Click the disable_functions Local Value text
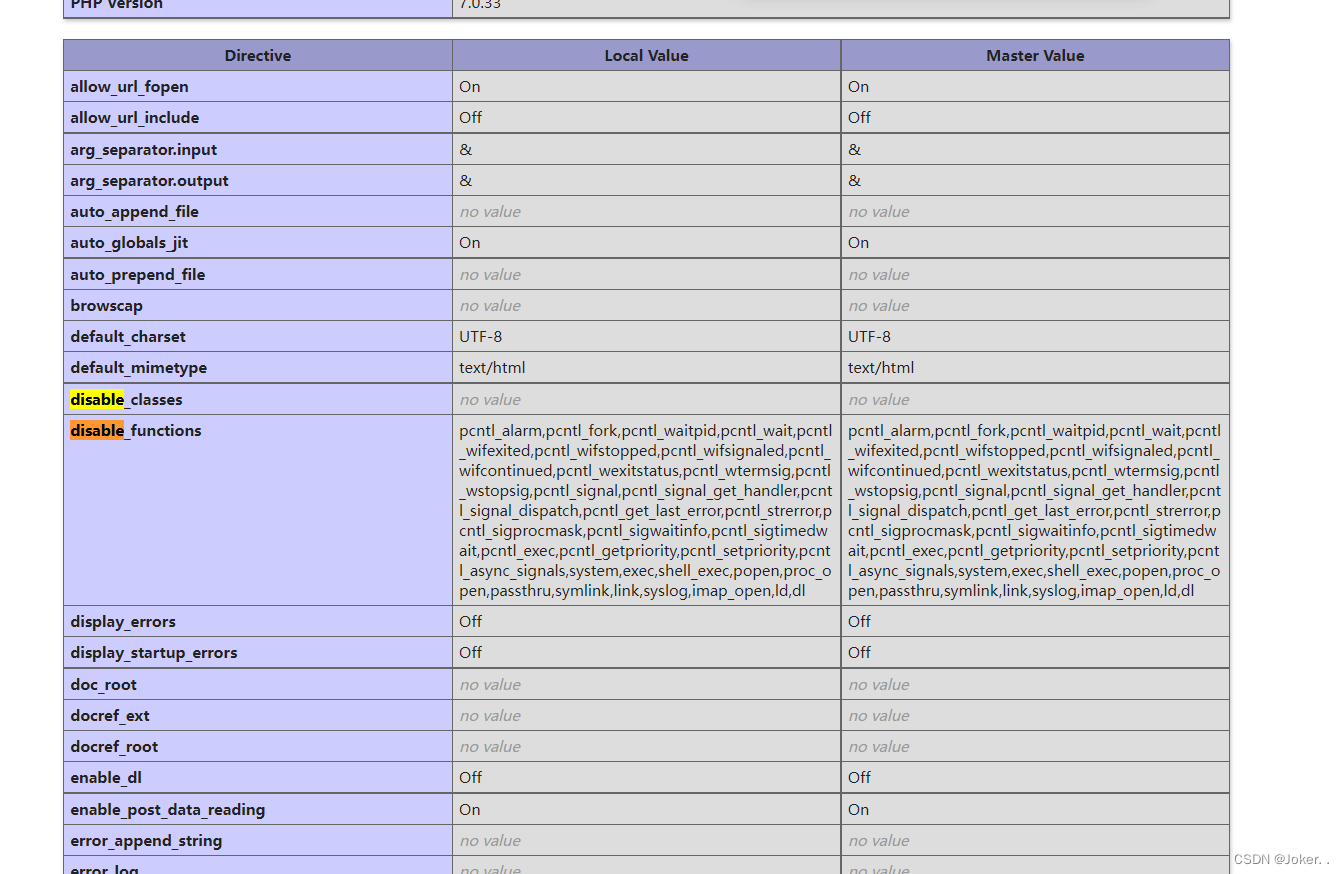 point(645,510)
